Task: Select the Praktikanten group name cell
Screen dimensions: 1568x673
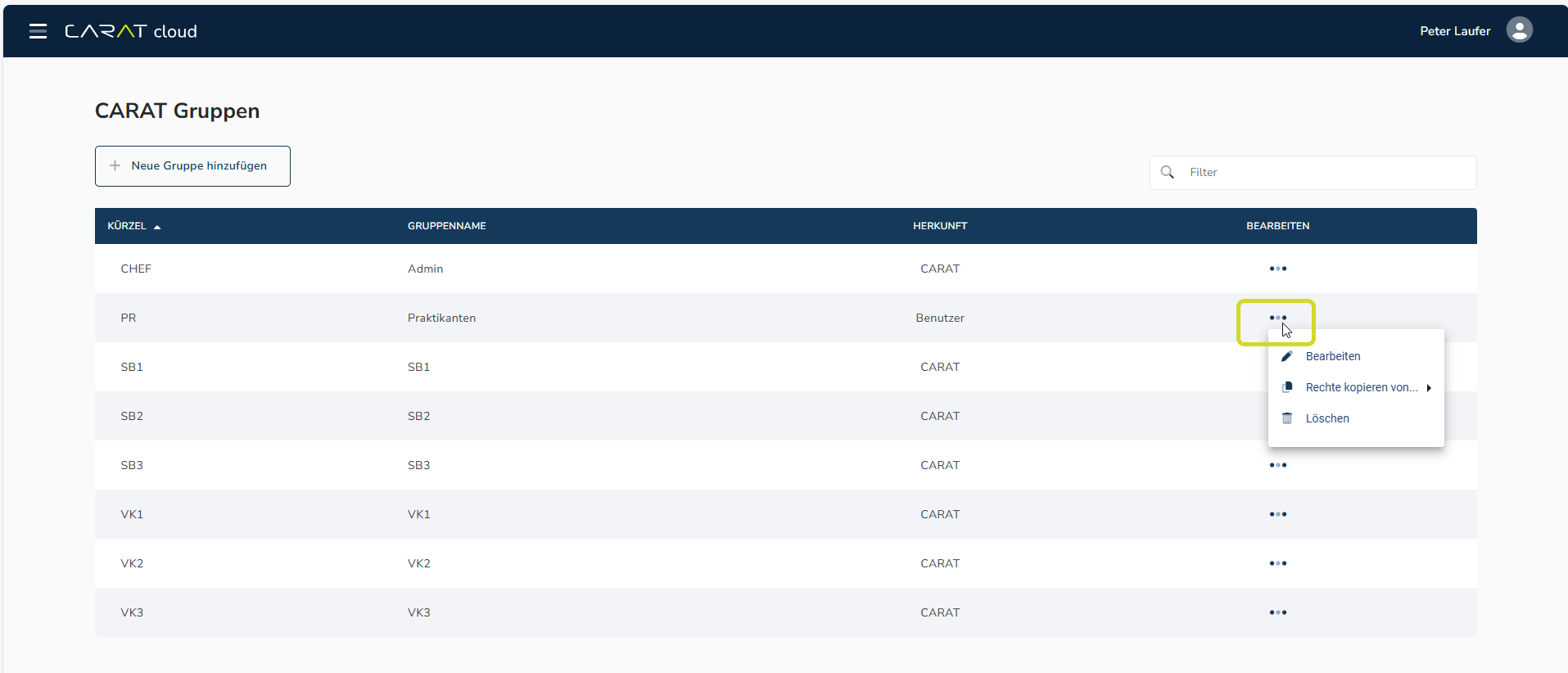Action: coord(441,318)
